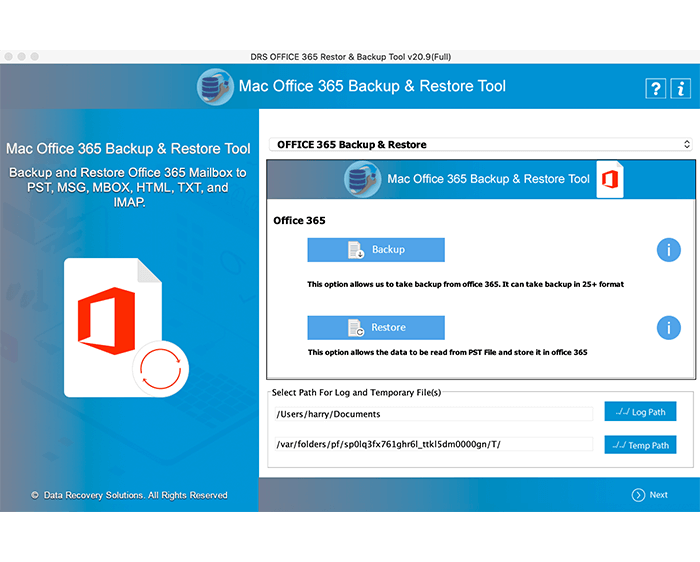Click the Office 365 section heading
This screenshot has height=562, width=700.
click(299, 221)
